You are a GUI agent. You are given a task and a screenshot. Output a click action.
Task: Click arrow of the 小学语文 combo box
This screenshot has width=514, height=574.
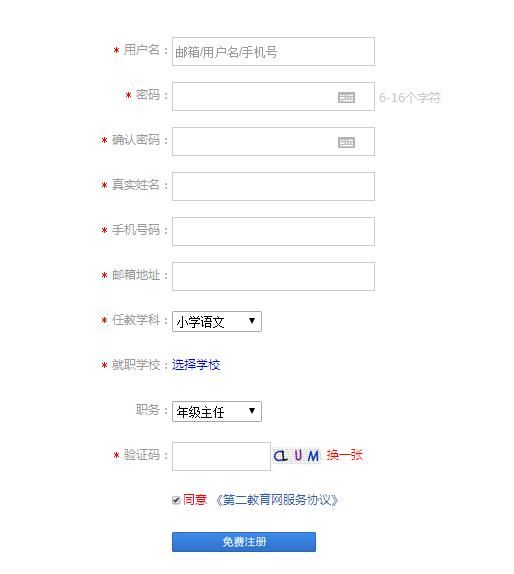click(252, 321)
